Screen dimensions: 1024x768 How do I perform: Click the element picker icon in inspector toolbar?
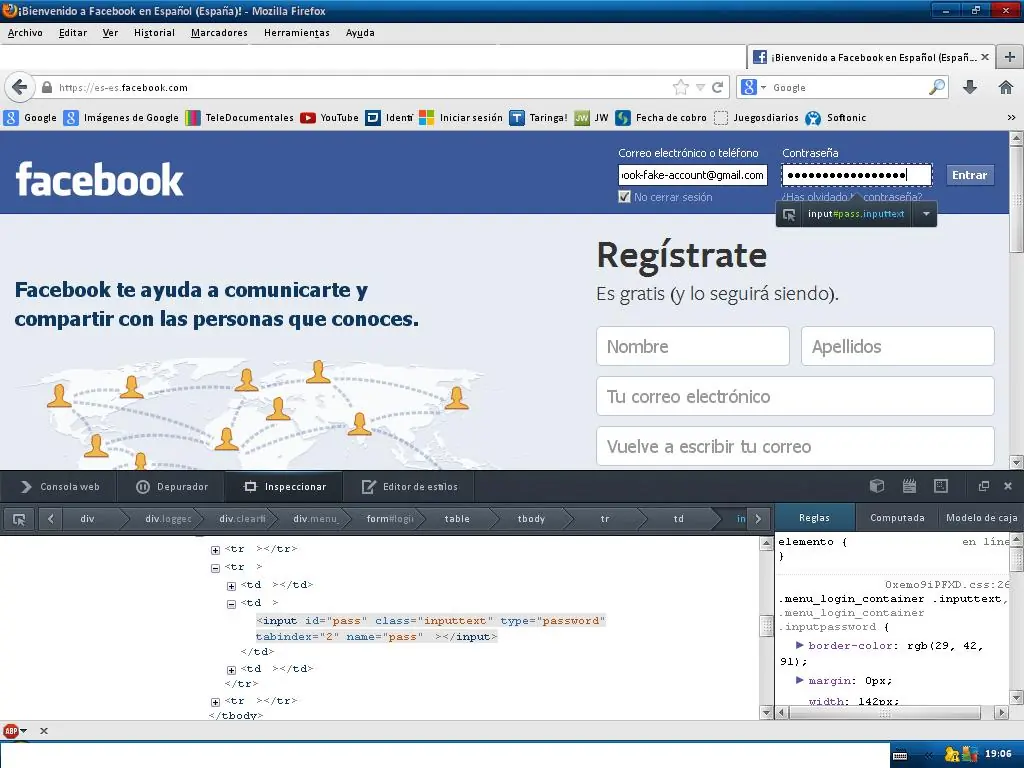(x=18, y=519)
